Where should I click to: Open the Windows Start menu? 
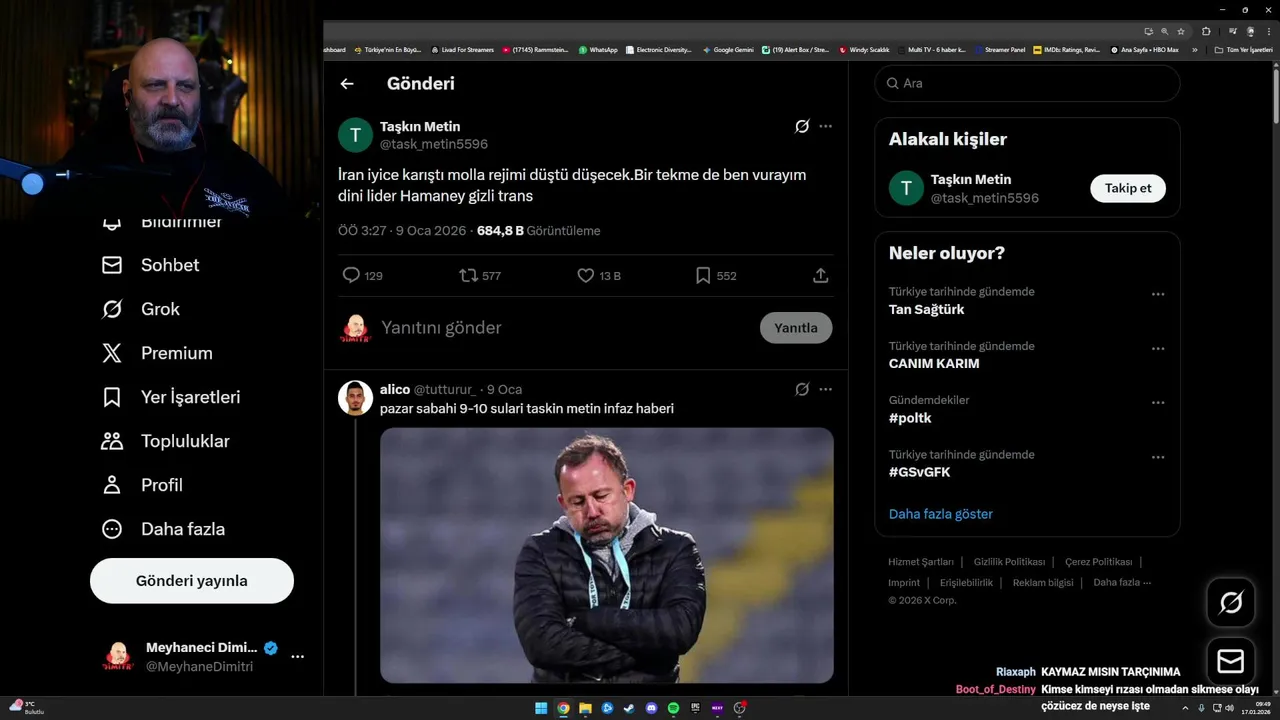[x=541, y=708]
